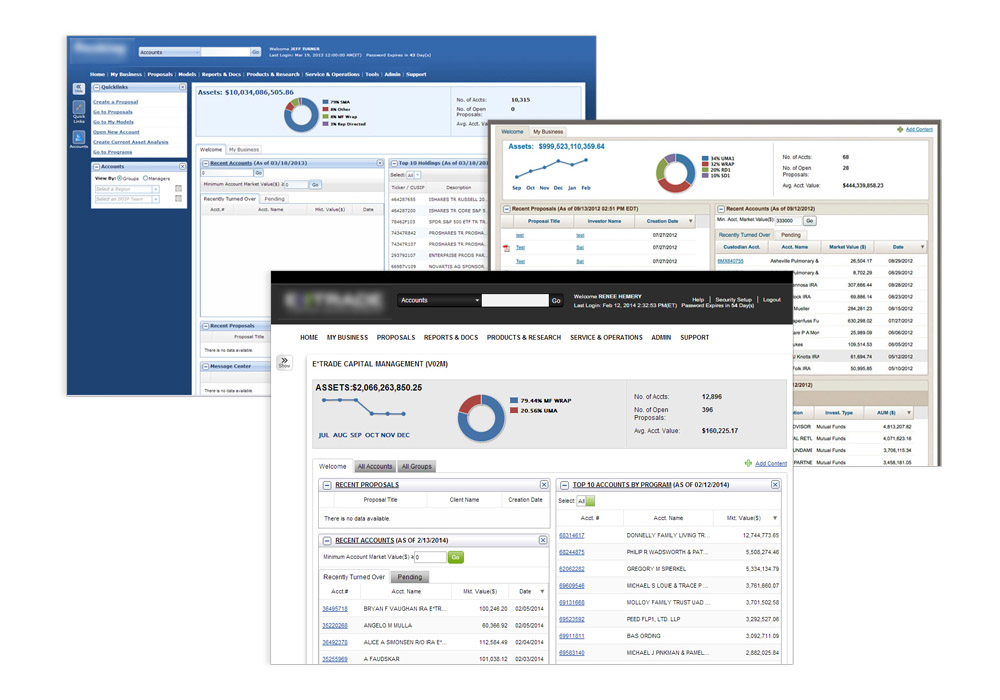Click Go next to E*TRADE search field
The height and width of the screenshot is (700, 1000).
tap(556, 300)
